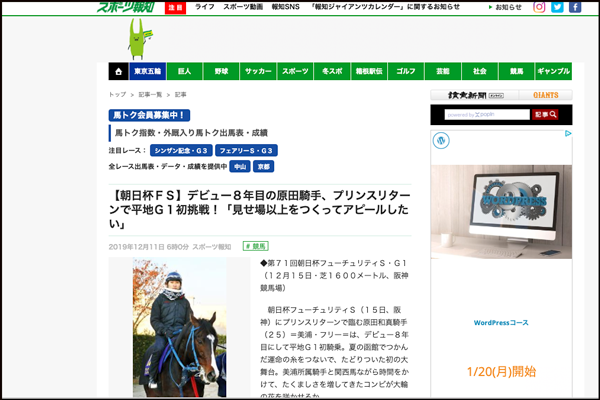Open the Facebook icon link
Screen dimensions: 600x400
(x=575, y=7)
